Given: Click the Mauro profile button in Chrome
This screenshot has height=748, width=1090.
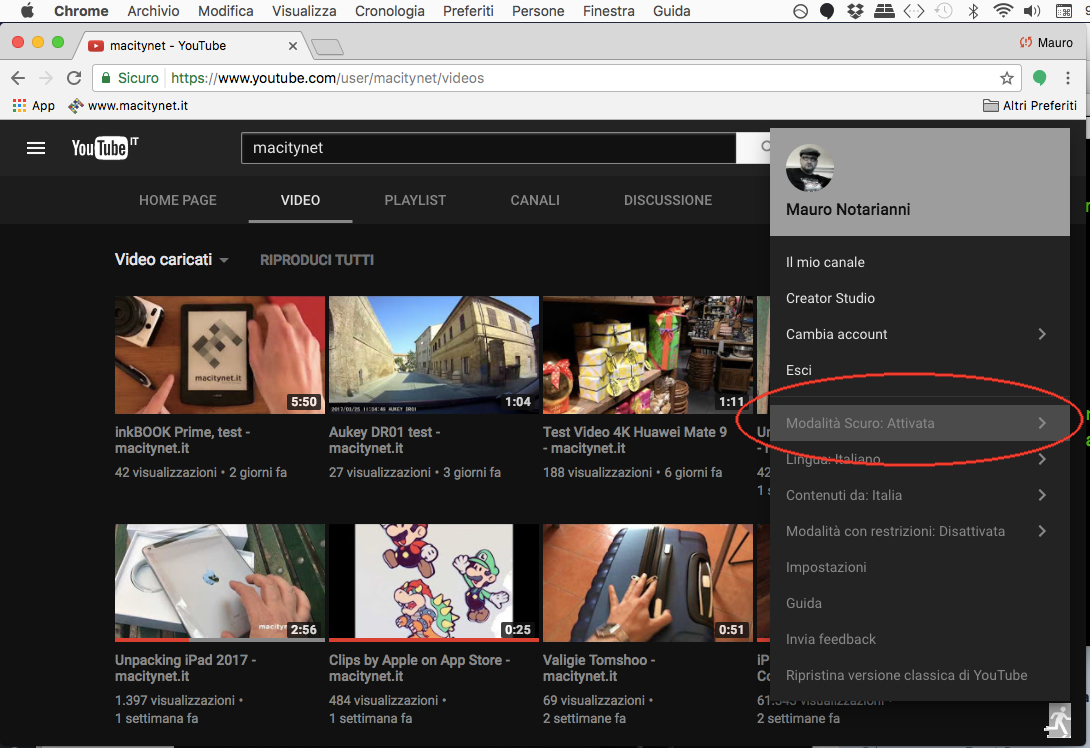Looking at the screenshot, I should tap(1046, 43).
